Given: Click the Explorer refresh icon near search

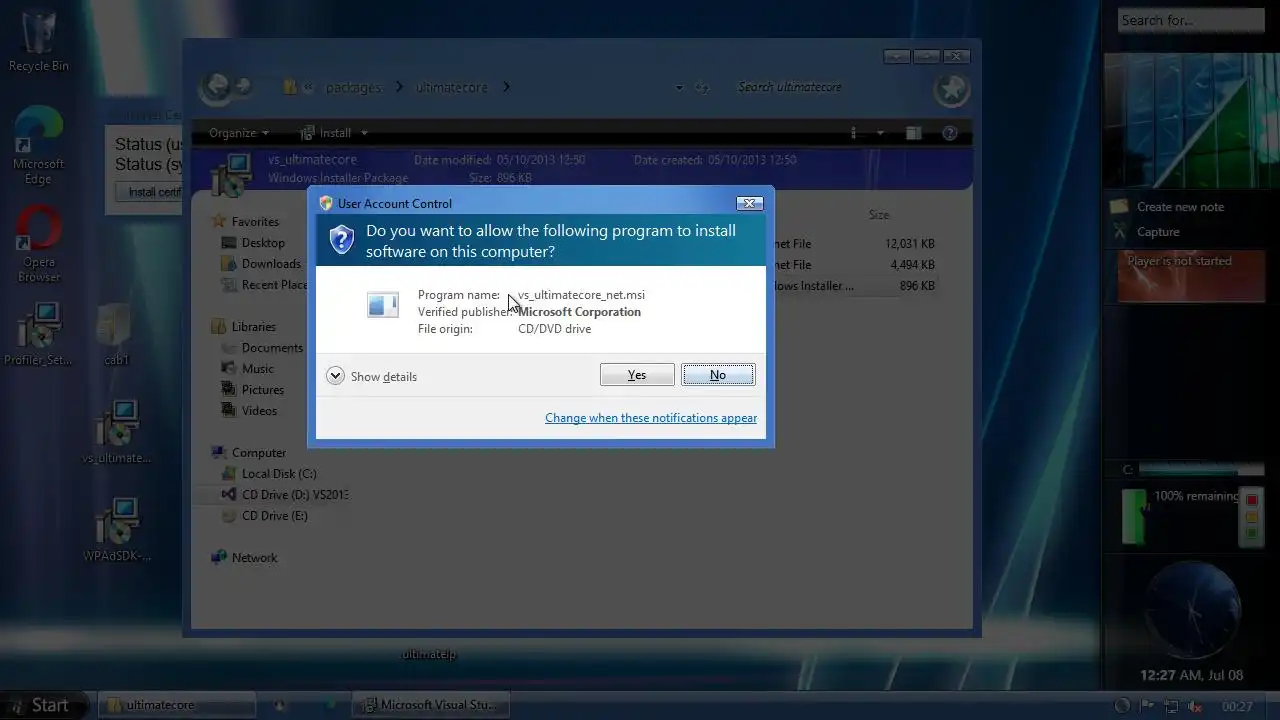Looking at the screenshot, I should tap(702, 87).
